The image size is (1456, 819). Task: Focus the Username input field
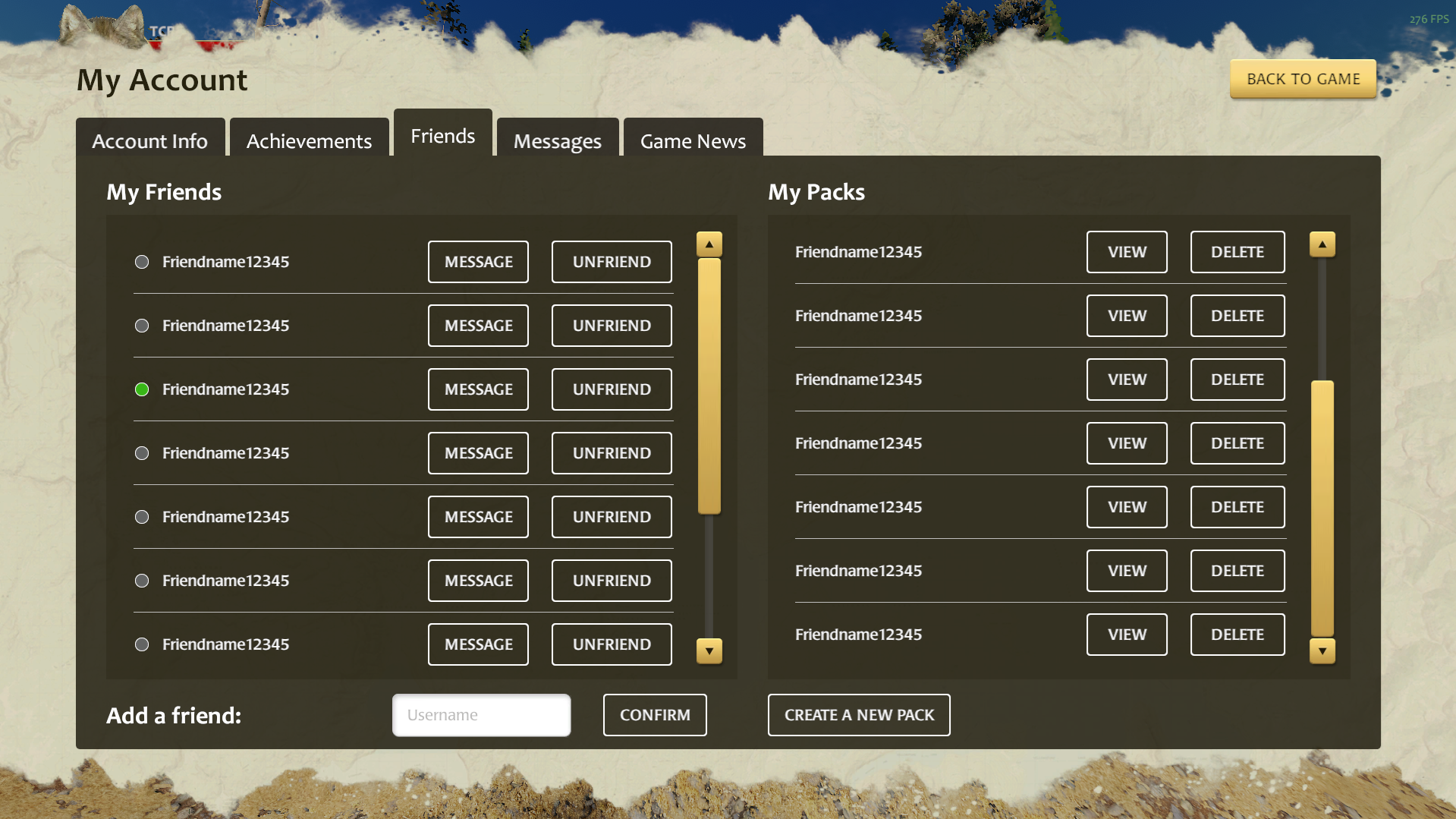(x=481, y=715)
